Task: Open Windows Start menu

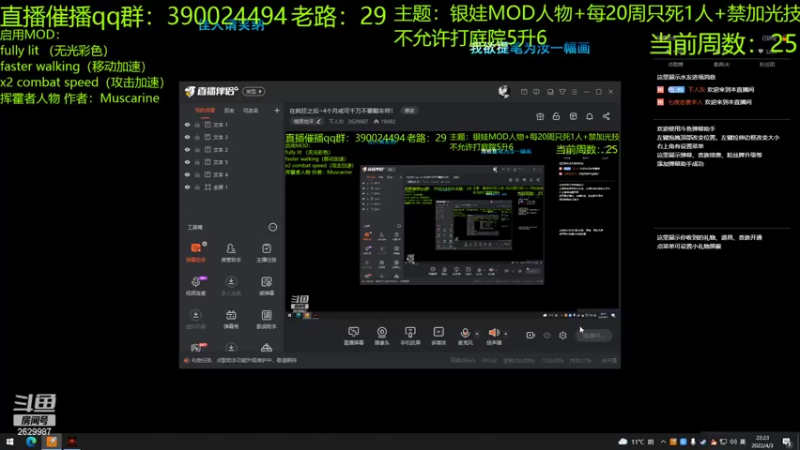Action: 10,442
